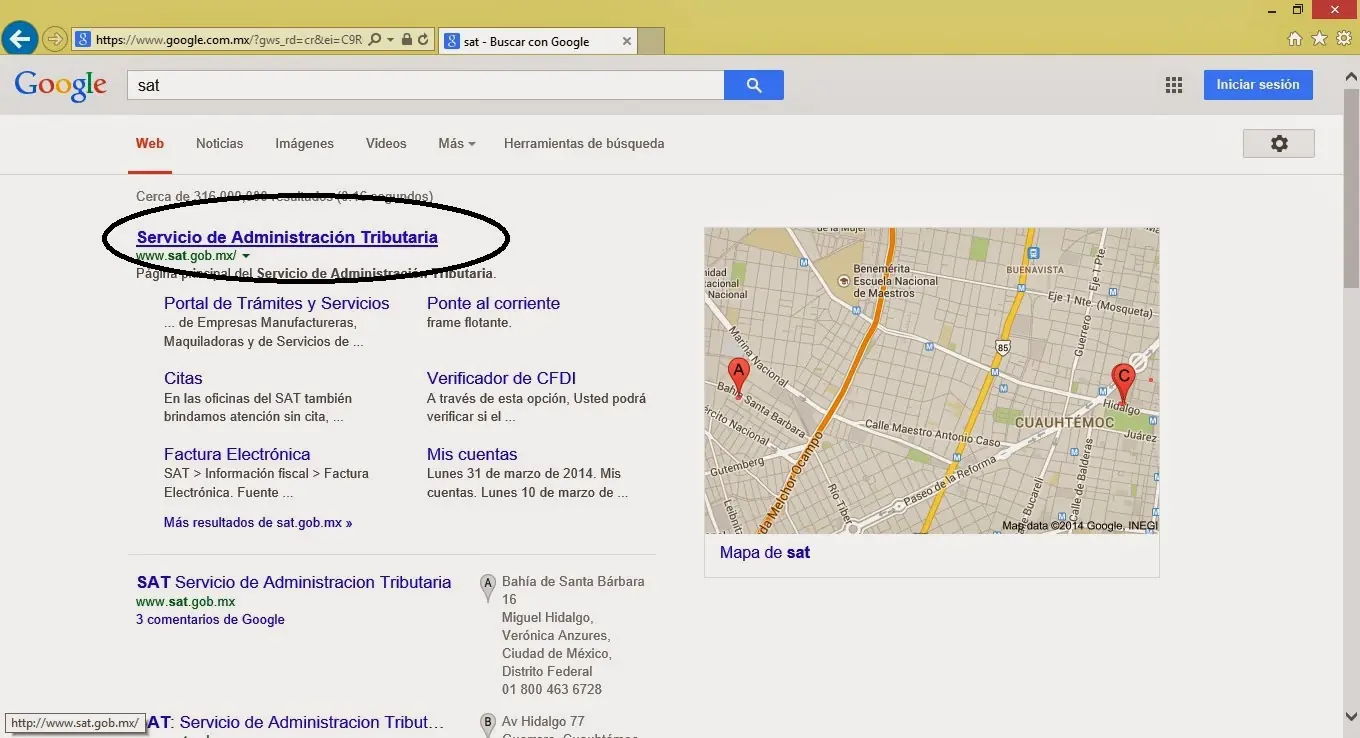1360x738 pixels.
Task: Click map marker A on the map
Action: pyautogui.click(x=738, y=377)
